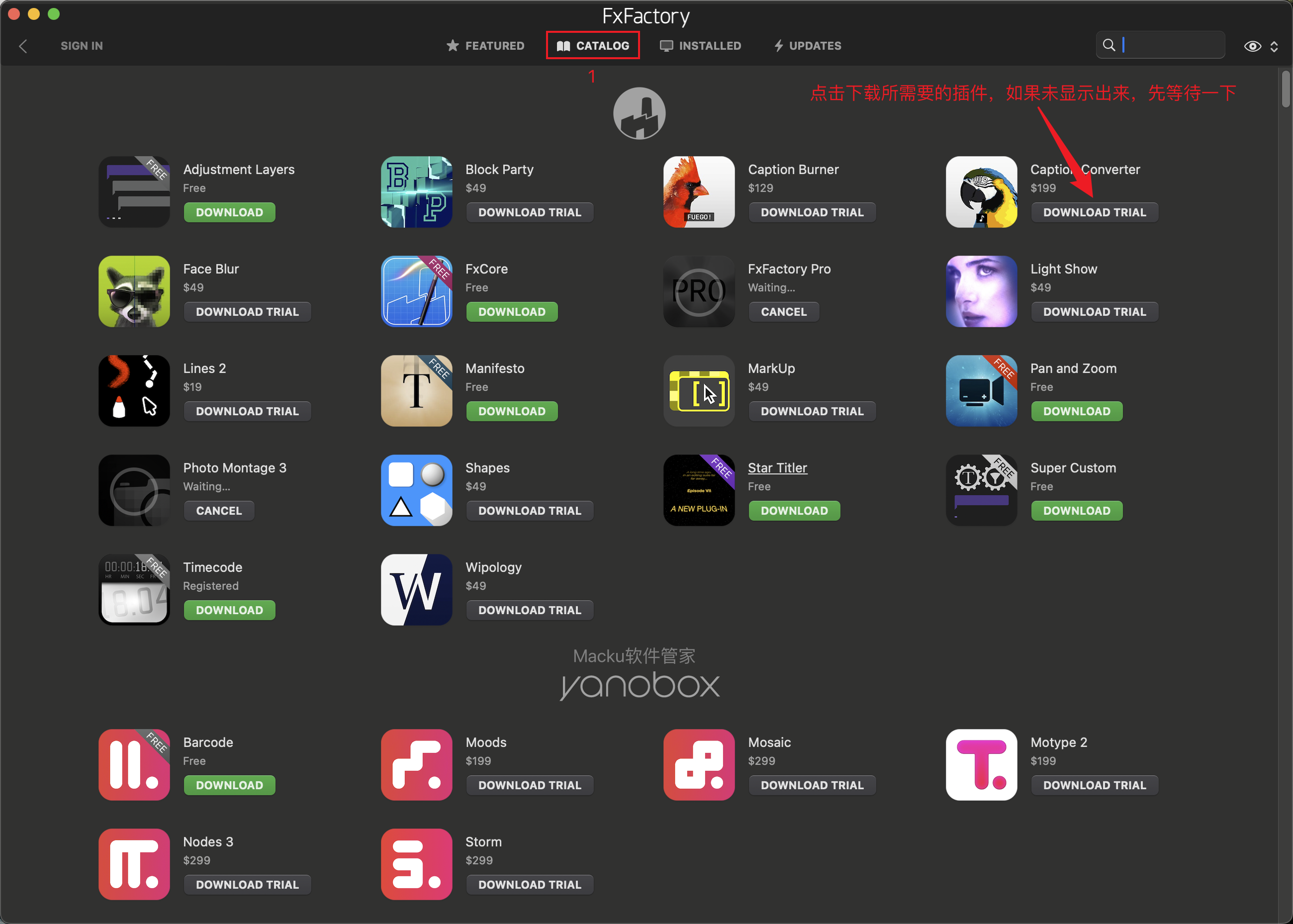1293x924 pixels.
Task: Download free Pan and Zoom
Action: (1077, 411)
